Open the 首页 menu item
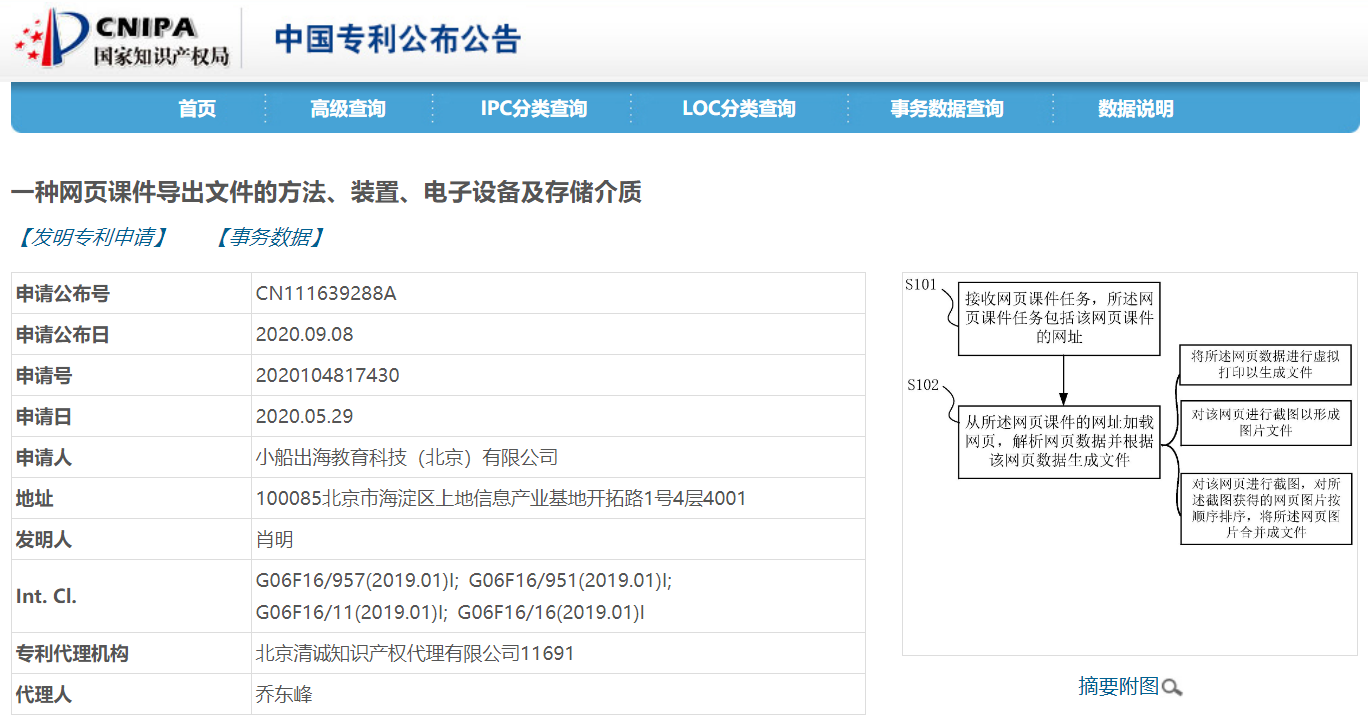Image resolution: width=1368 pixels, height=723 pixels. [197, 109]
